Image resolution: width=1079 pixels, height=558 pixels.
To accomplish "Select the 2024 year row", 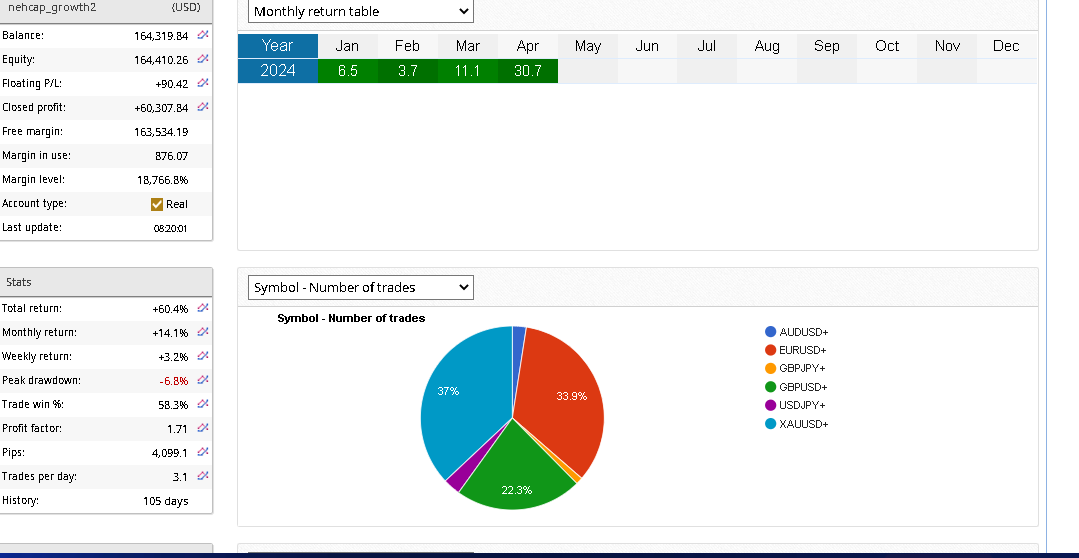I will coord(277,71).
